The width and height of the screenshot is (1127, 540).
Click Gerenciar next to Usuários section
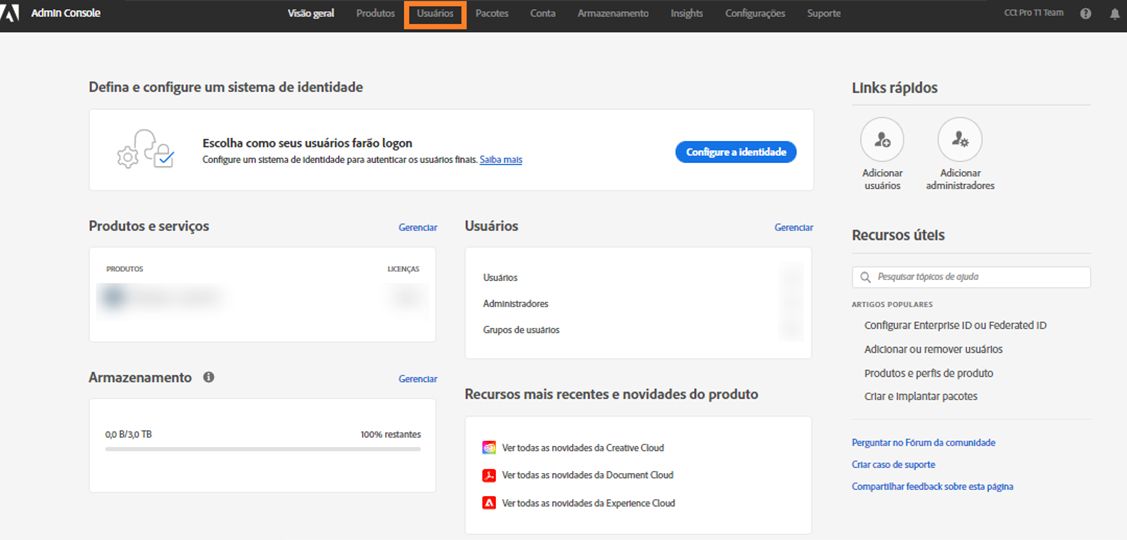tap(794, 227)
